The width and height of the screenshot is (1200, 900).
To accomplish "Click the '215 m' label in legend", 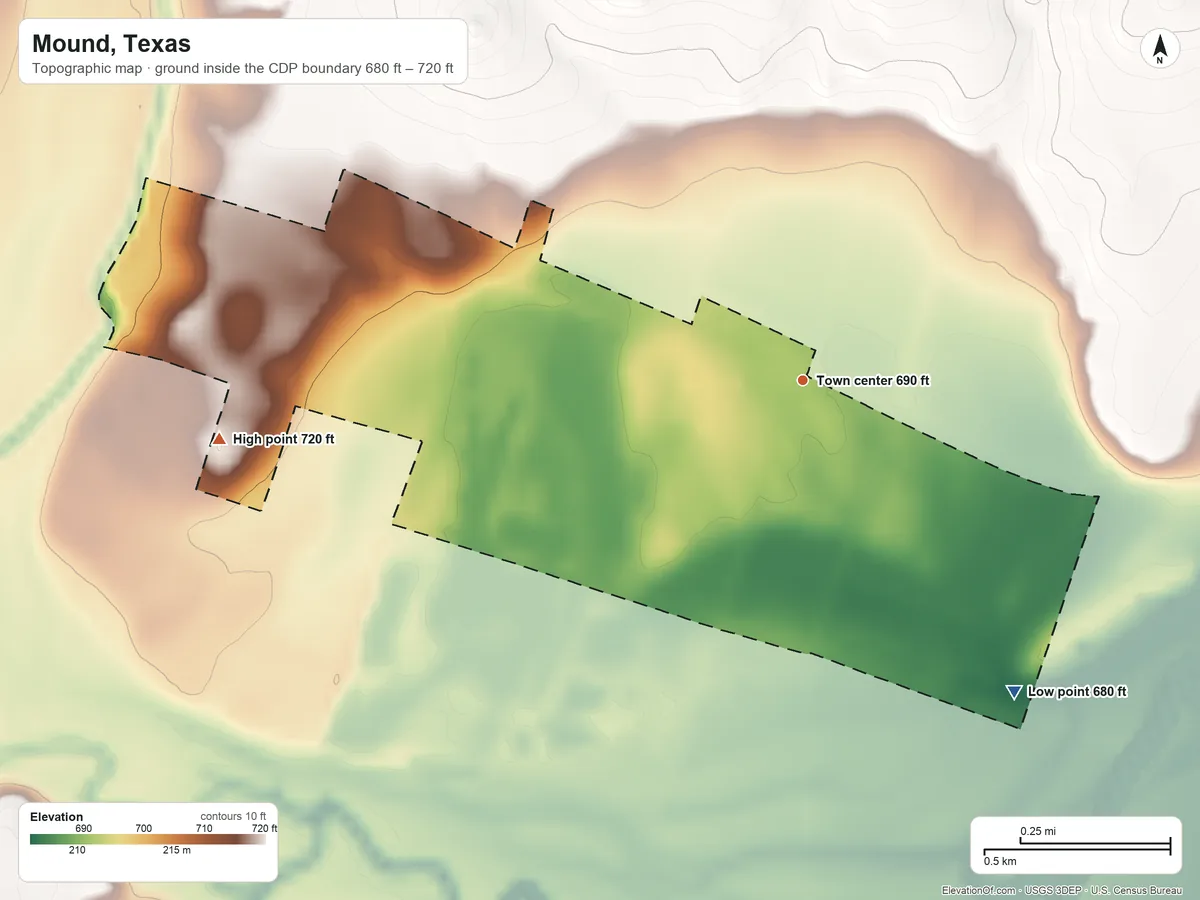I will point(177,851).
